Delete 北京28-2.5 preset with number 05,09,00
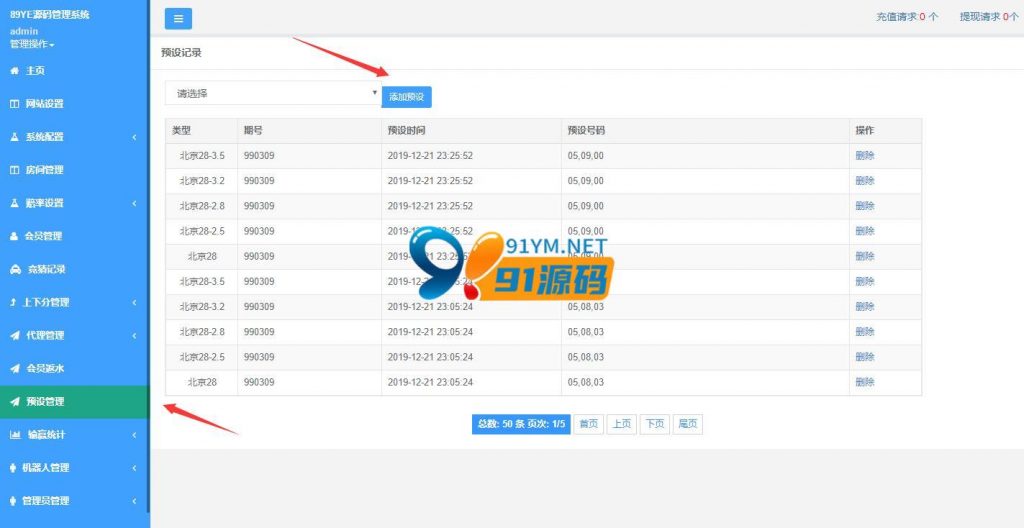Screen dimensions: 1024x528 [865, 231]
